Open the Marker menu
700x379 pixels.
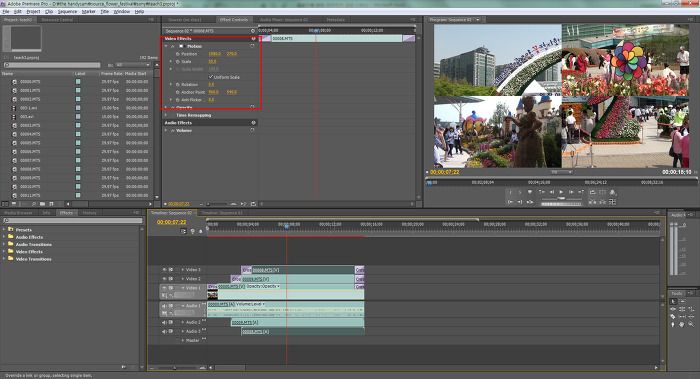(x=88, y=12)
